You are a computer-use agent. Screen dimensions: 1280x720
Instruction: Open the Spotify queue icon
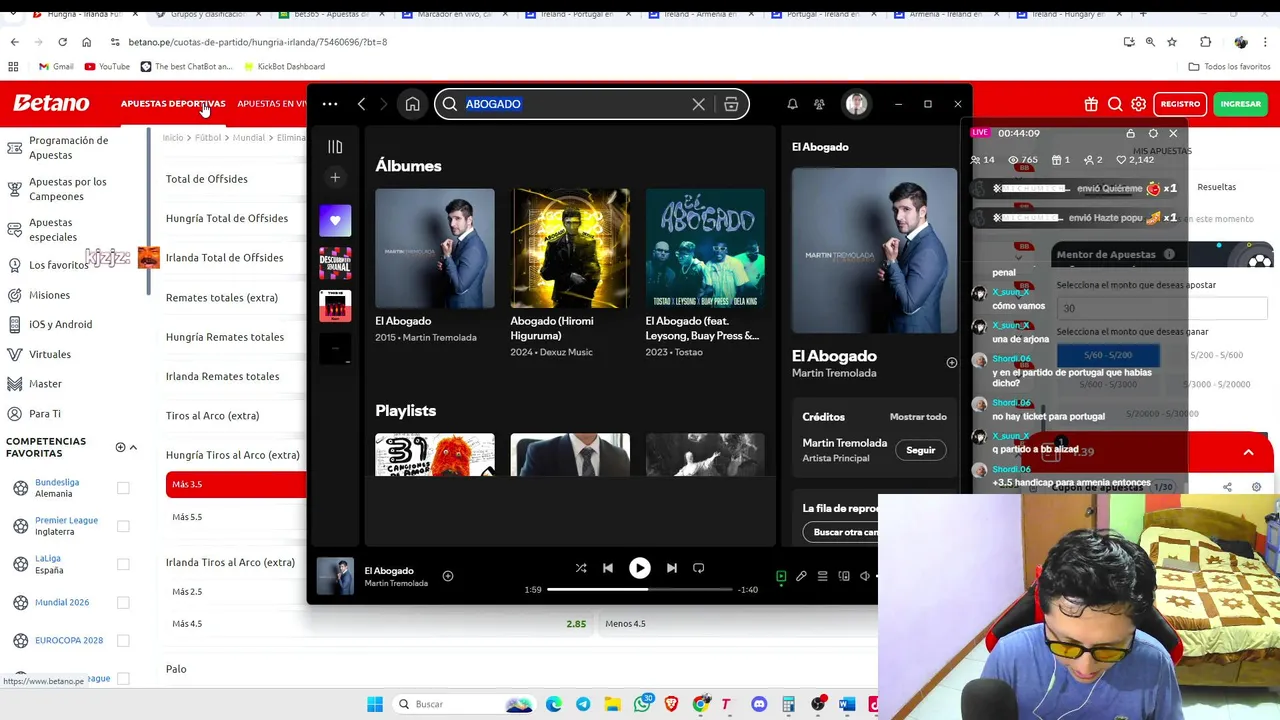822,576
